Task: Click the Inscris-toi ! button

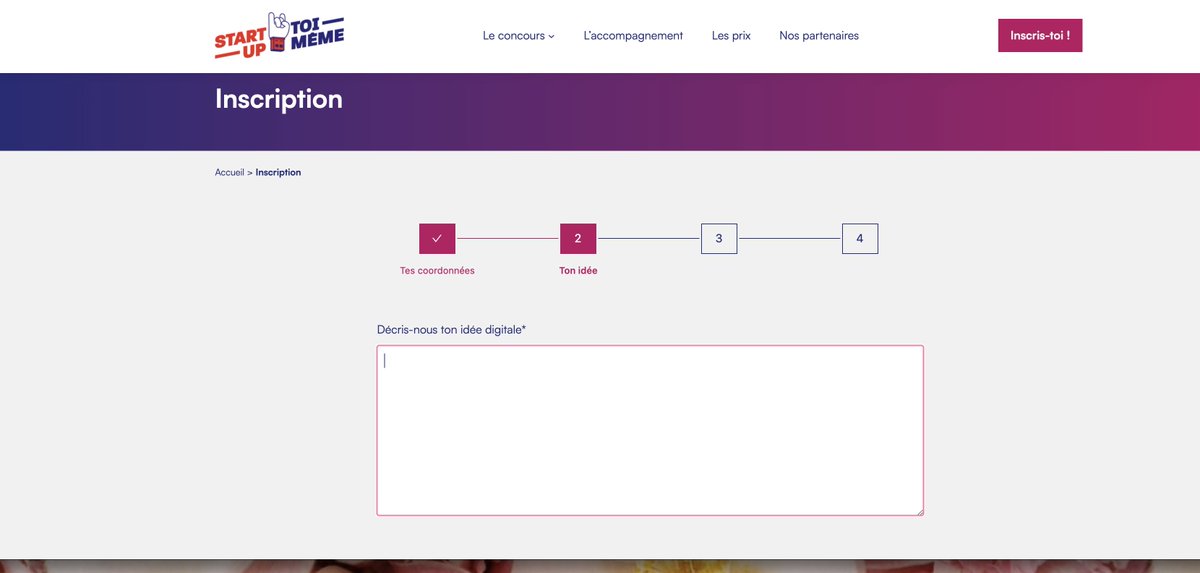Action: click(x=1040, y=36)
